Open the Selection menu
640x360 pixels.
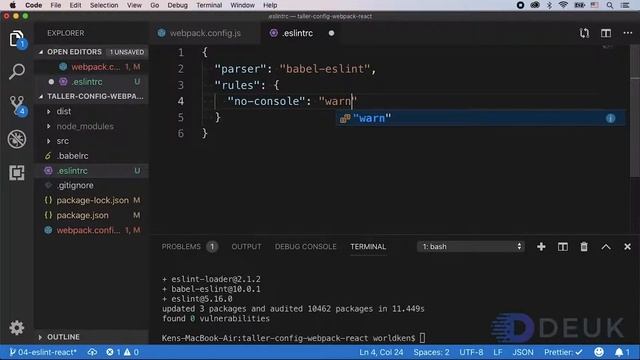tap(104, 5)
